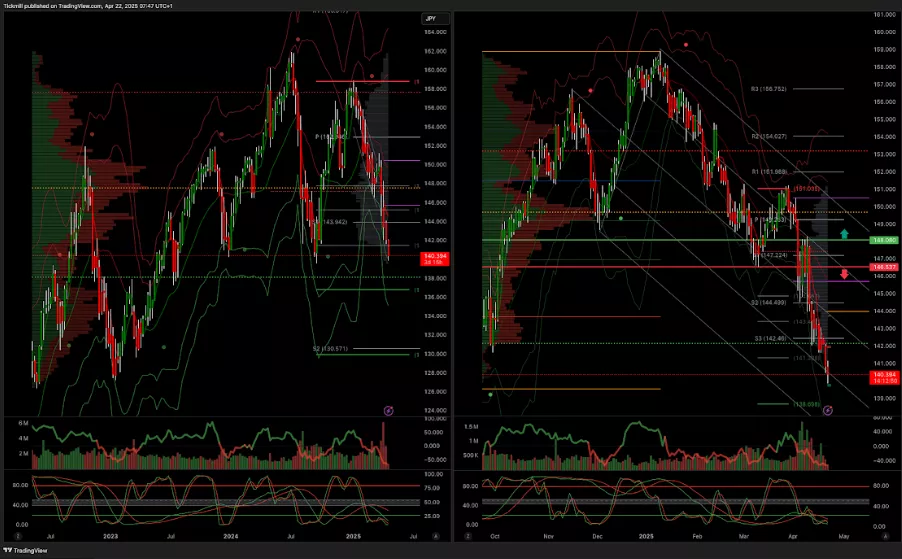The image size is (902, 559).
Task: Click the lightning event icon on left chart
Action: tap(390, 410)
